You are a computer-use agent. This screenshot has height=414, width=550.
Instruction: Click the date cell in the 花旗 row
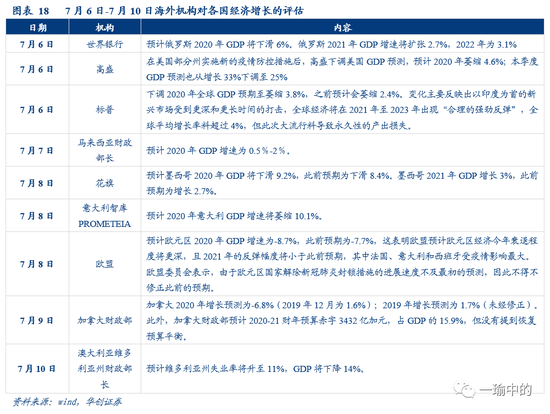[37, 183]
